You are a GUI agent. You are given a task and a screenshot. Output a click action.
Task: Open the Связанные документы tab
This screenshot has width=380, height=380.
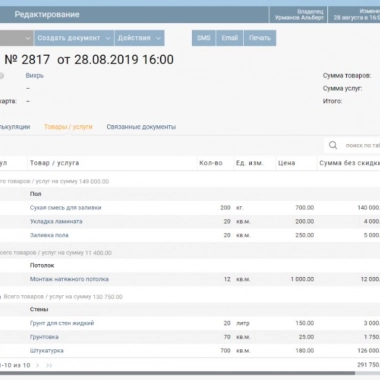click(x=141, y=127)
